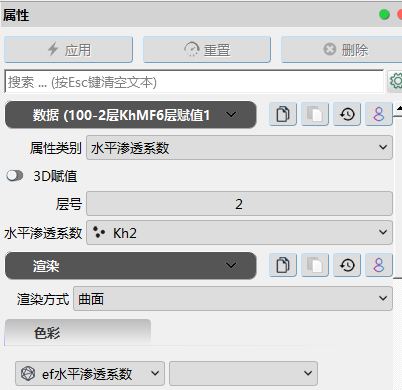Click the 删除 button
The image size is (402, 390).
pyautogui.click(x=342, y=50)
